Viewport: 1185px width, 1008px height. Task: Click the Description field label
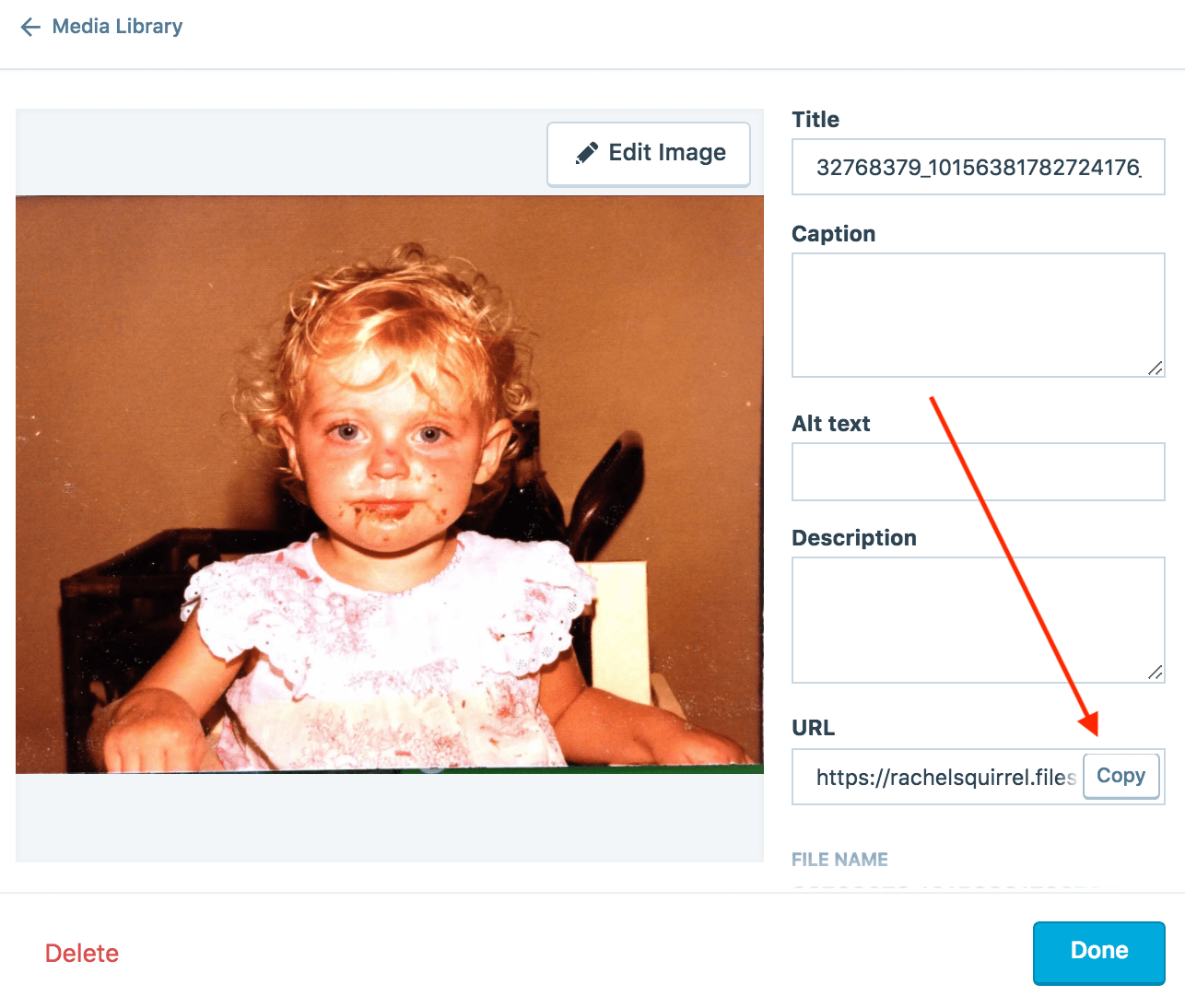pos(853,538)
